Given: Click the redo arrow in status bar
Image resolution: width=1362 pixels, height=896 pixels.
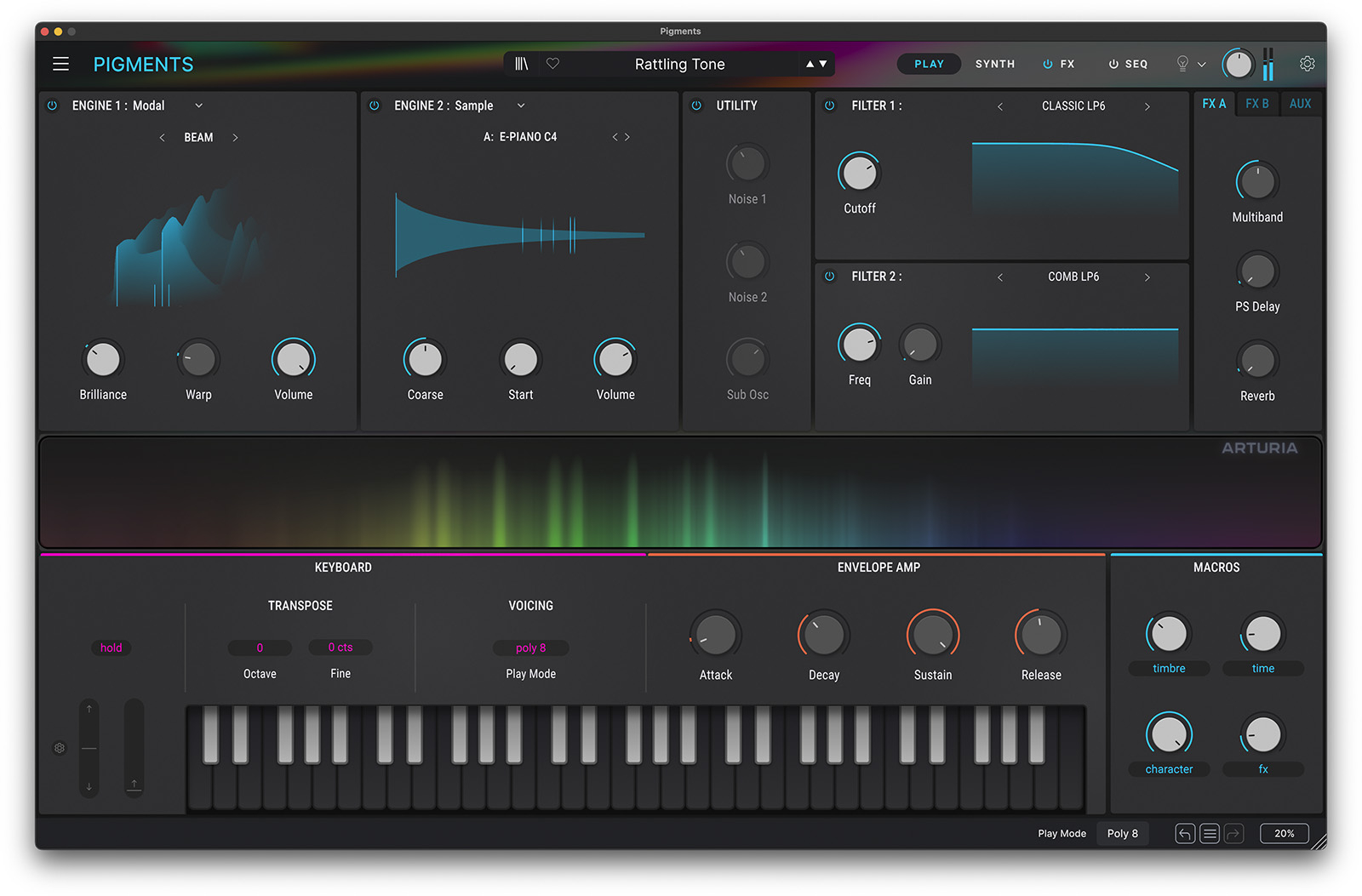Looking at the screenshot, I should (x=1234, y=834).
